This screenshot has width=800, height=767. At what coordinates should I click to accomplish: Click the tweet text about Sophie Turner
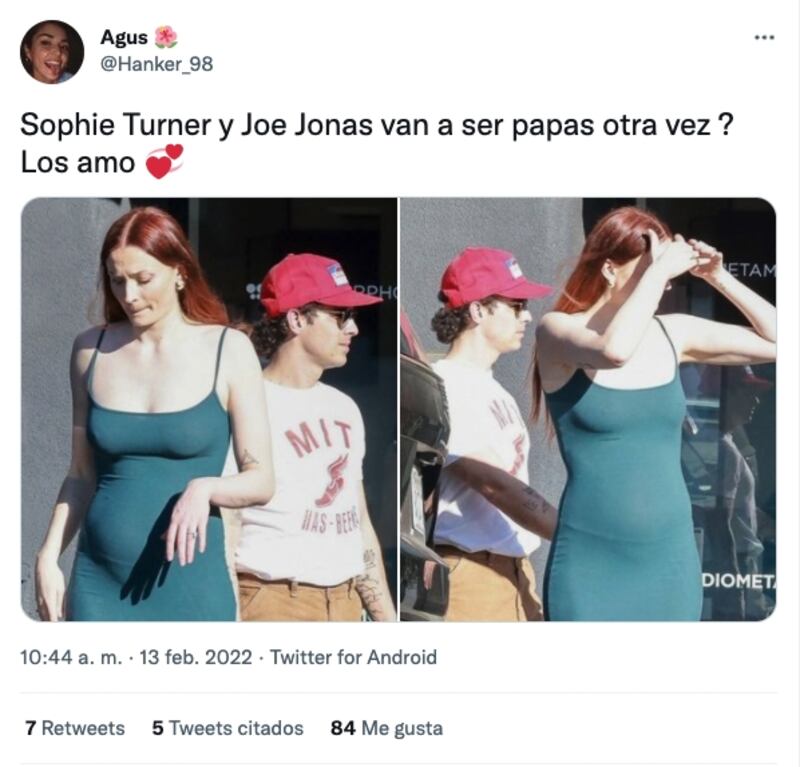[x=377, y=126]
